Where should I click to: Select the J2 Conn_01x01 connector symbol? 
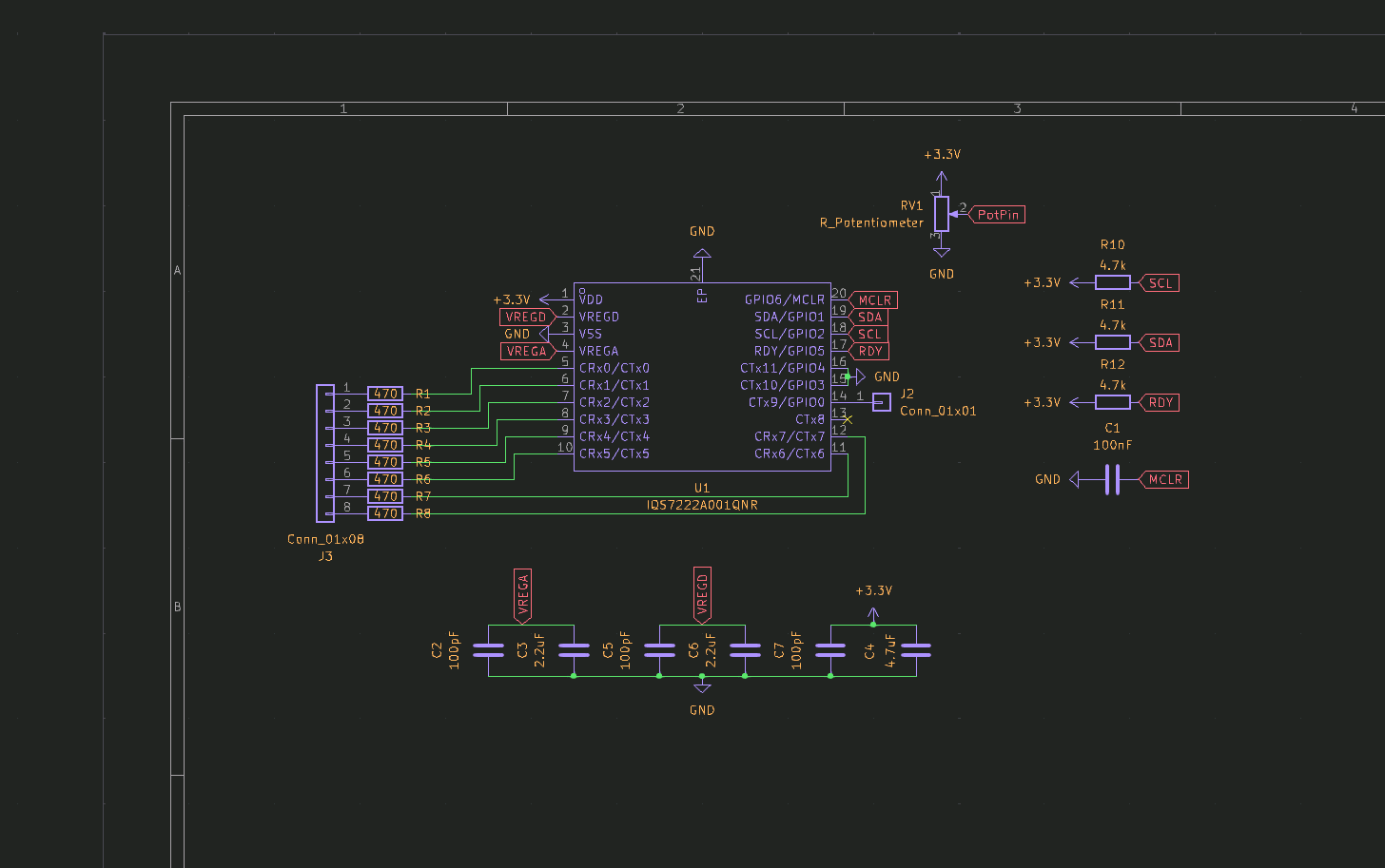point(882,402)
